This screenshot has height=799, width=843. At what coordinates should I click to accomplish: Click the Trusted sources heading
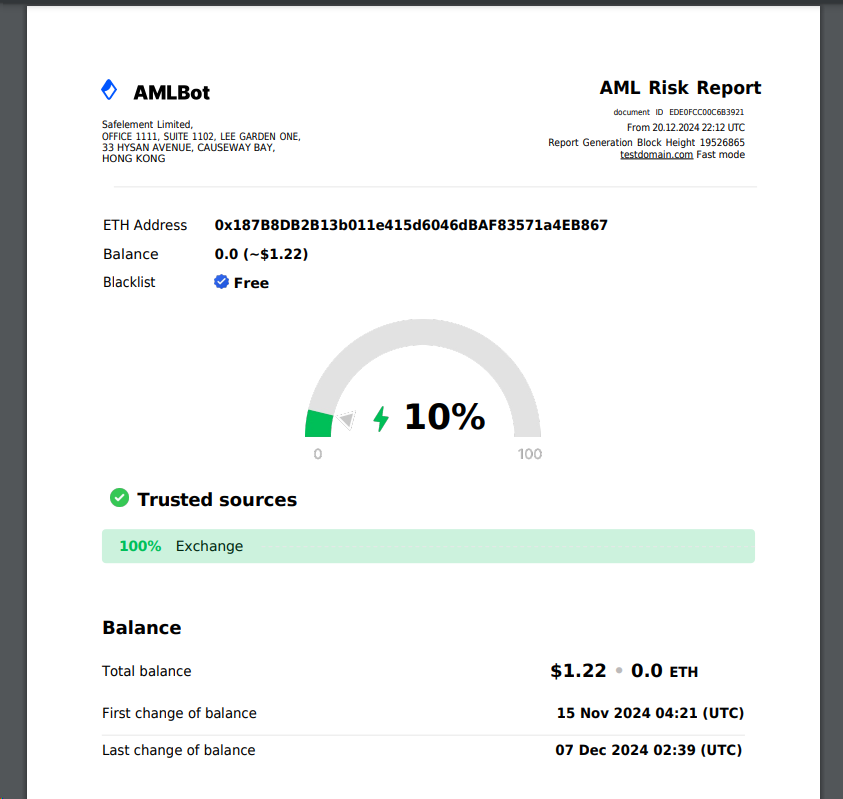click(217, 500)
